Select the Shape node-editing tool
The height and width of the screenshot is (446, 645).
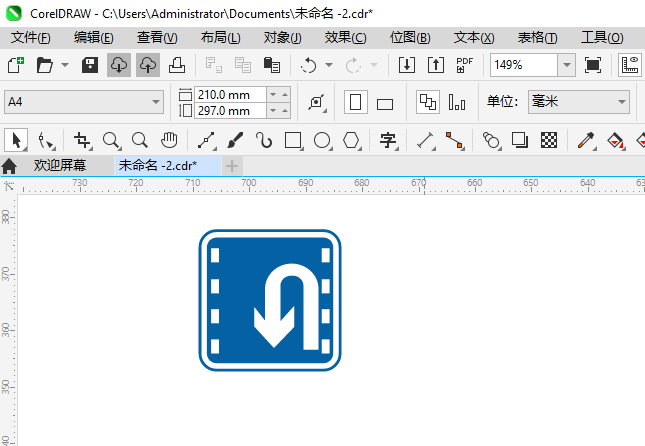click(46, 140)
